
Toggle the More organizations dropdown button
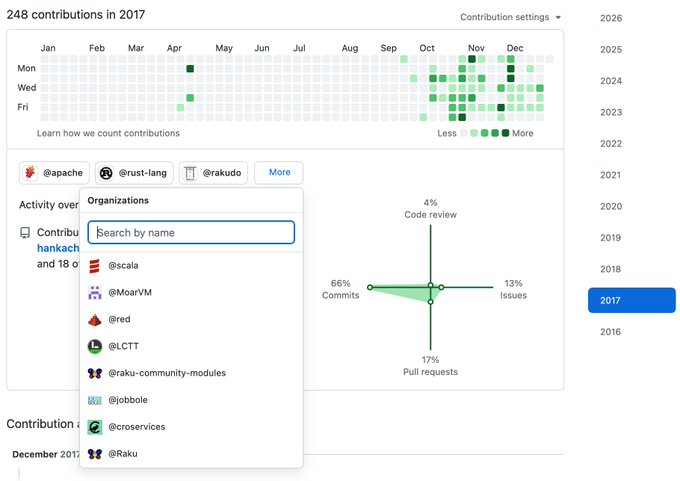coord(278,173)
